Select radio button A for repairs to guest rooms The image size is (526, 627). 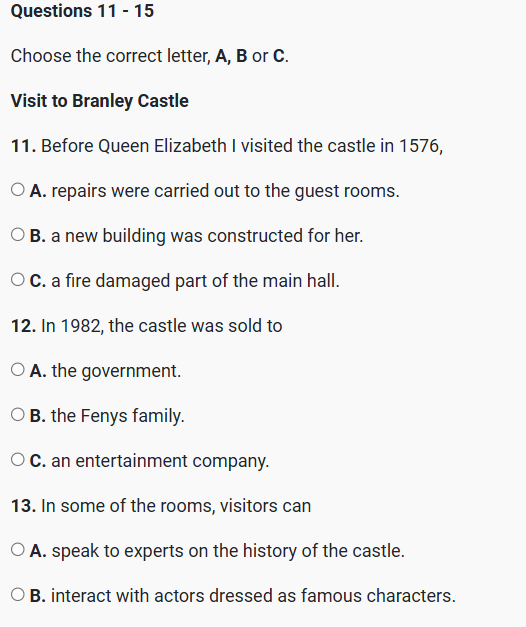pyautogui.click(x=18, y=190)
